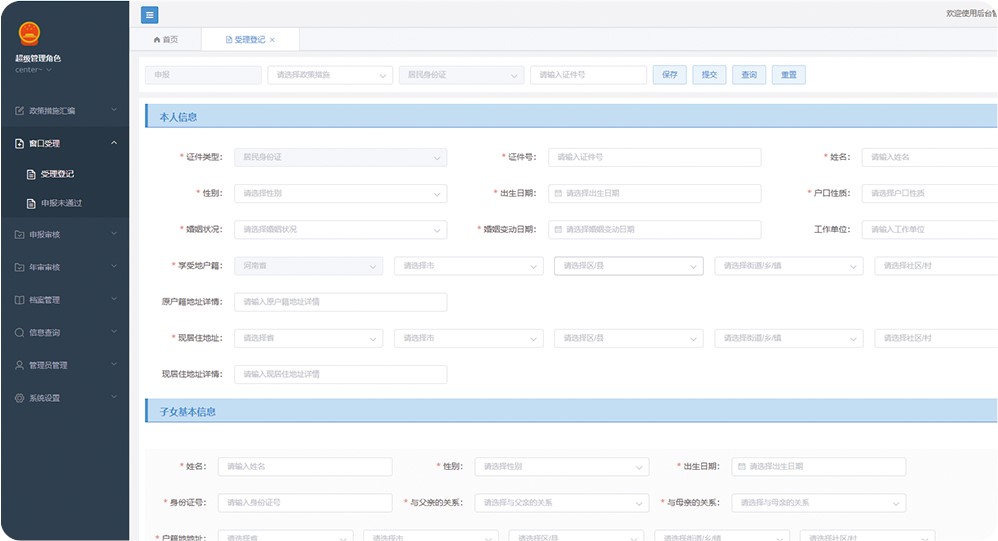Open 现居住地址 请选择区/县 dropdown
Viewport: 998px width, 541px height.
tap(629, 339)
